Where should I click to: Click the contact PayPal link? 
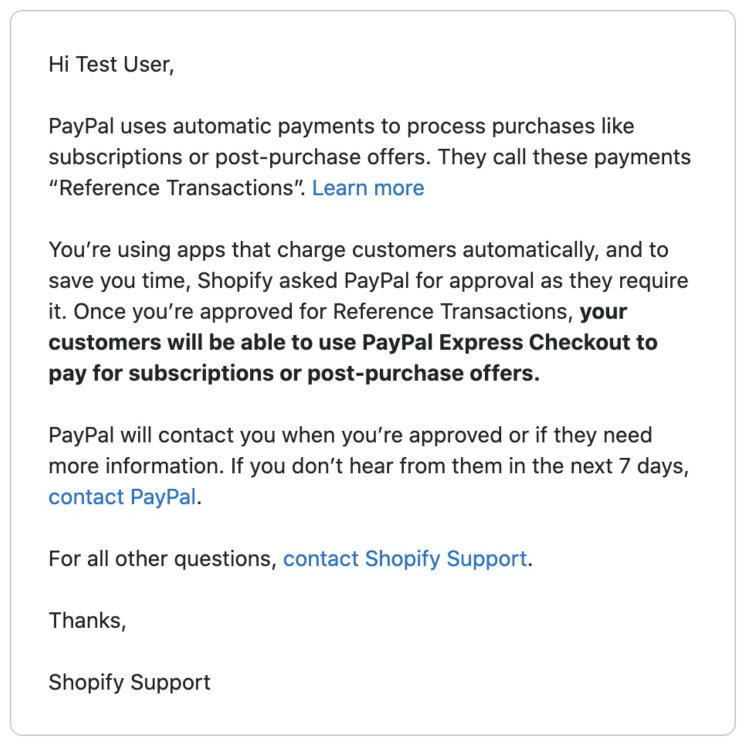point(122,497)
